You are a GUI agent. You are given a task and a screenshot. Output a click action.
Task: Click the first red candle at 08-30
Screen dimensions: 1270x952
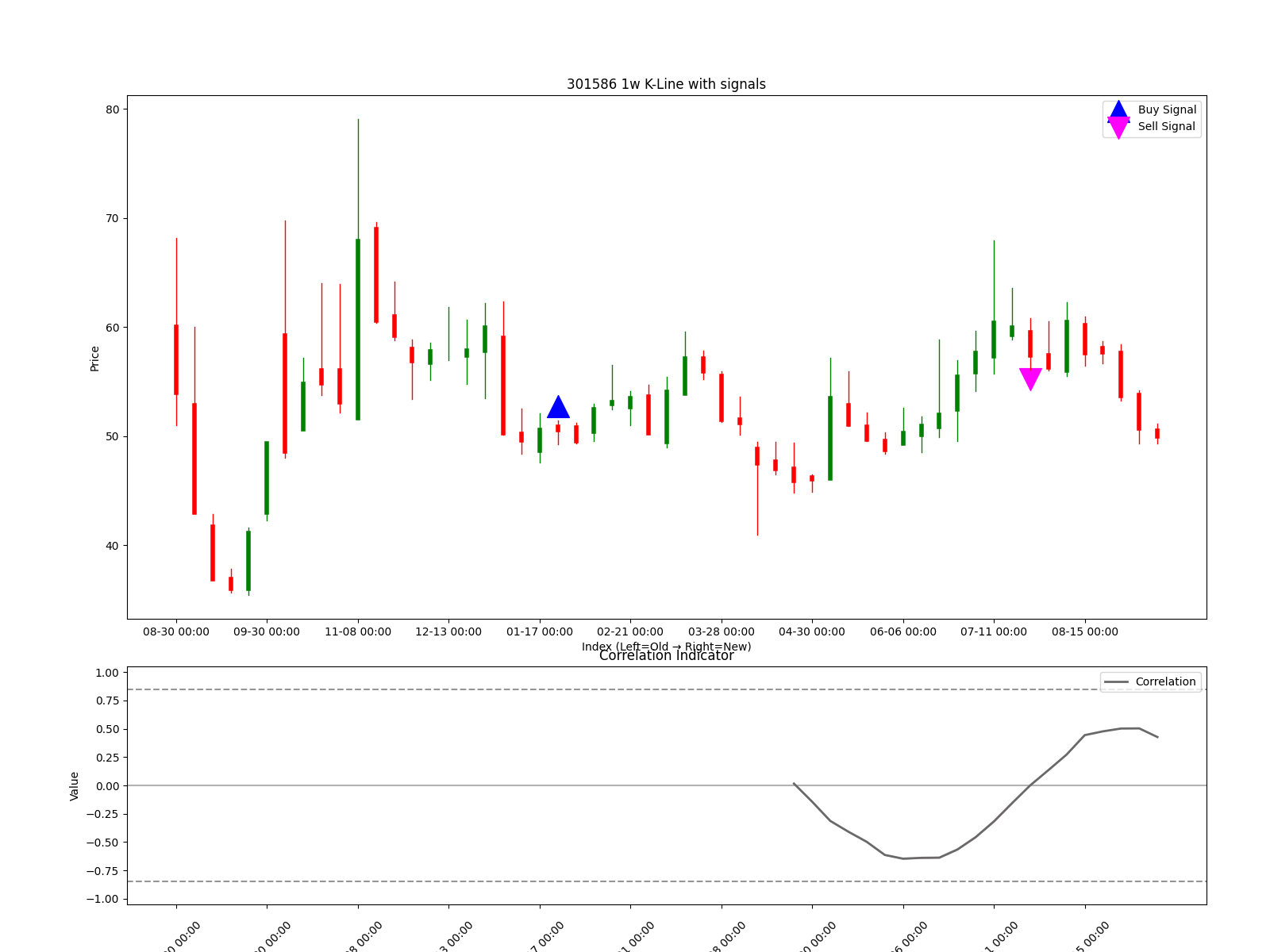click(176, 359)
